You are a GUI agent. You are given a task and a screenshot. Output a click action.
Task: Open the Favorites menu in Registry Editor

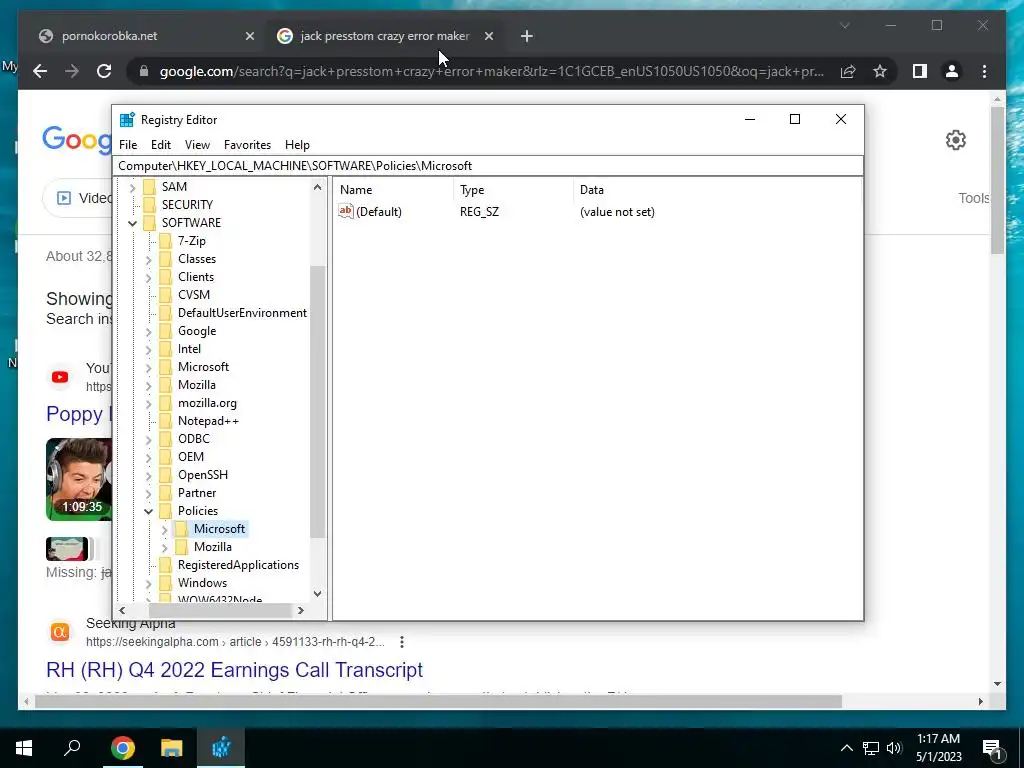247,145
